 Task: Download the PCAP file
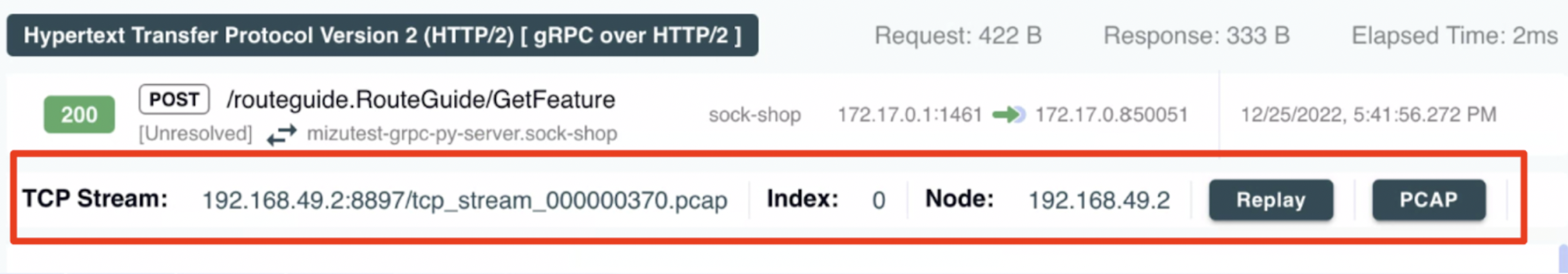(x=1428, y=200)
